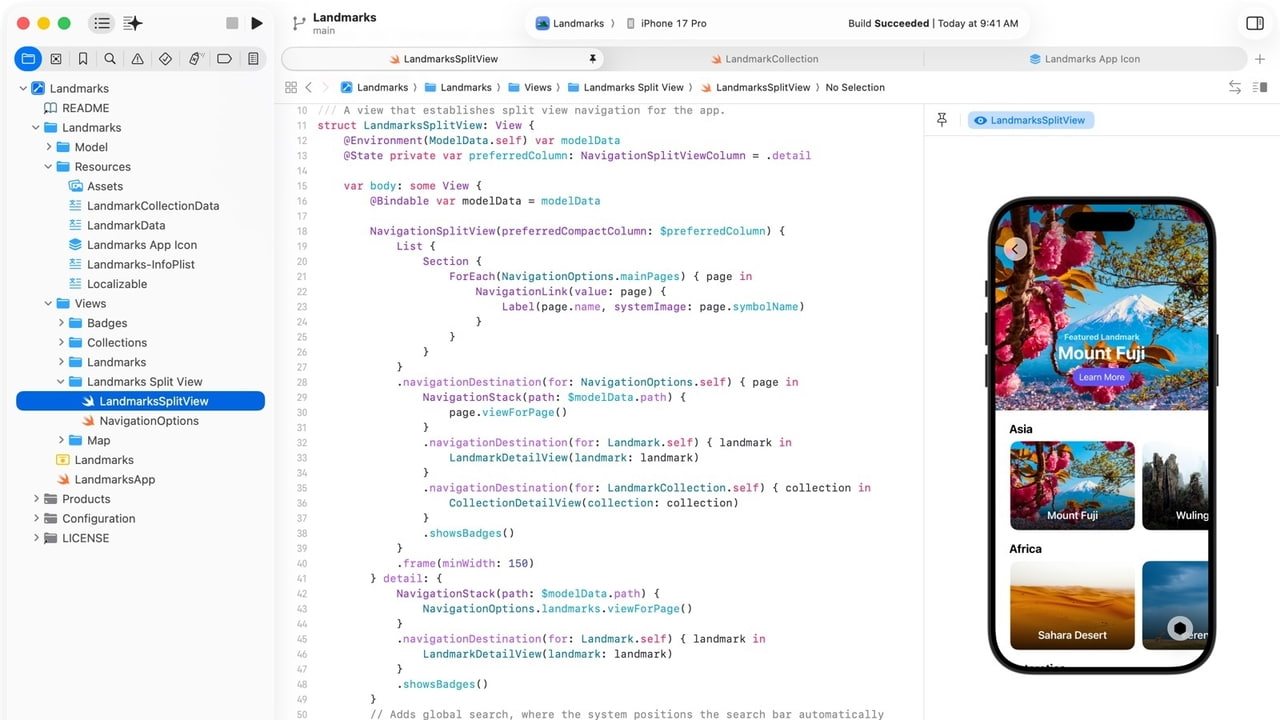Toggle the navigator list view button
This screenshot has height=720, width=1280.
[102, 23]
